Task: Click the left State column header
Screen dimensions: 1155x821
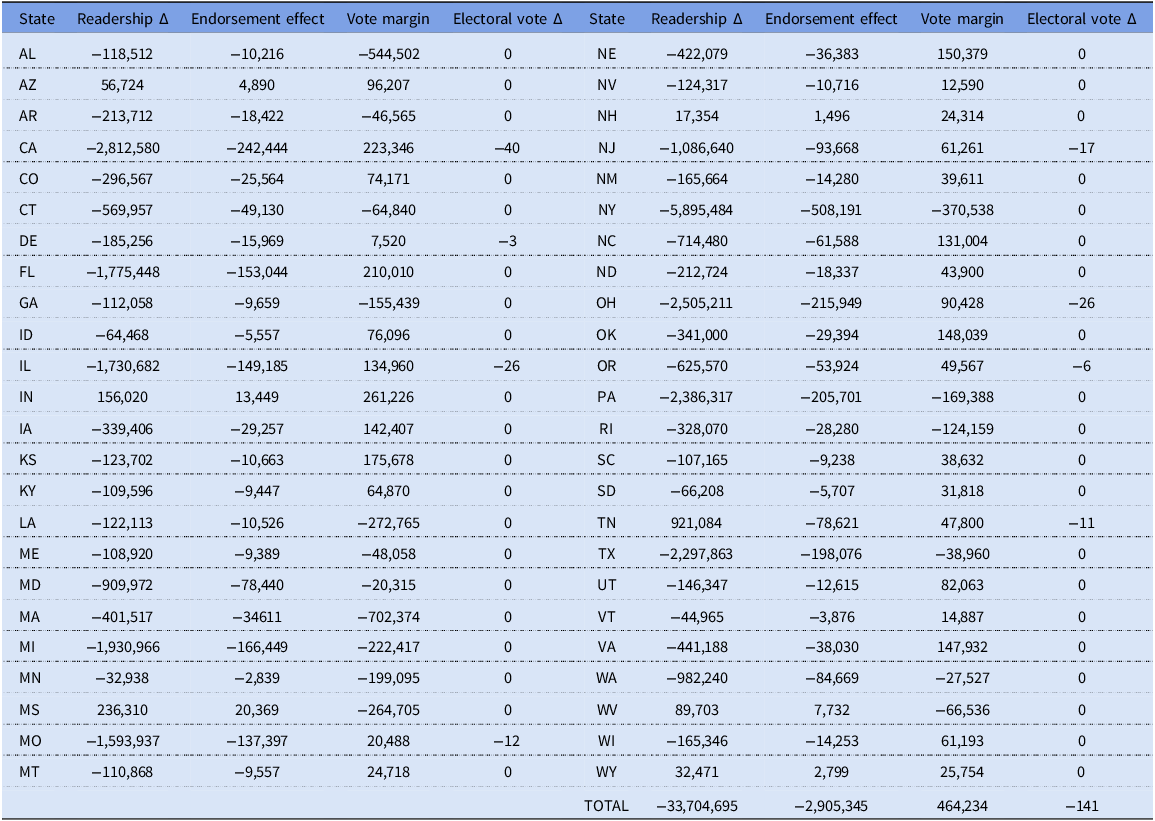Action: click(x=37, y=19)
